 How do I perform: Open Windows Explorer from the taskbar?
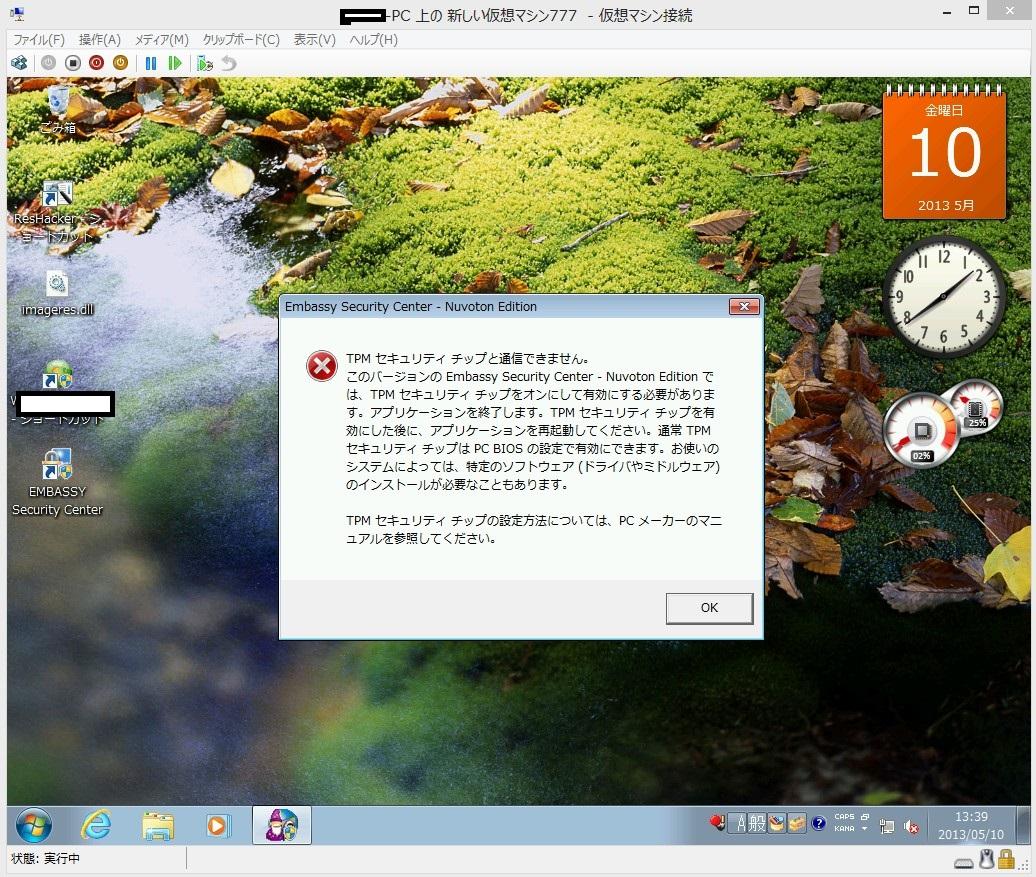click(158, 825)
